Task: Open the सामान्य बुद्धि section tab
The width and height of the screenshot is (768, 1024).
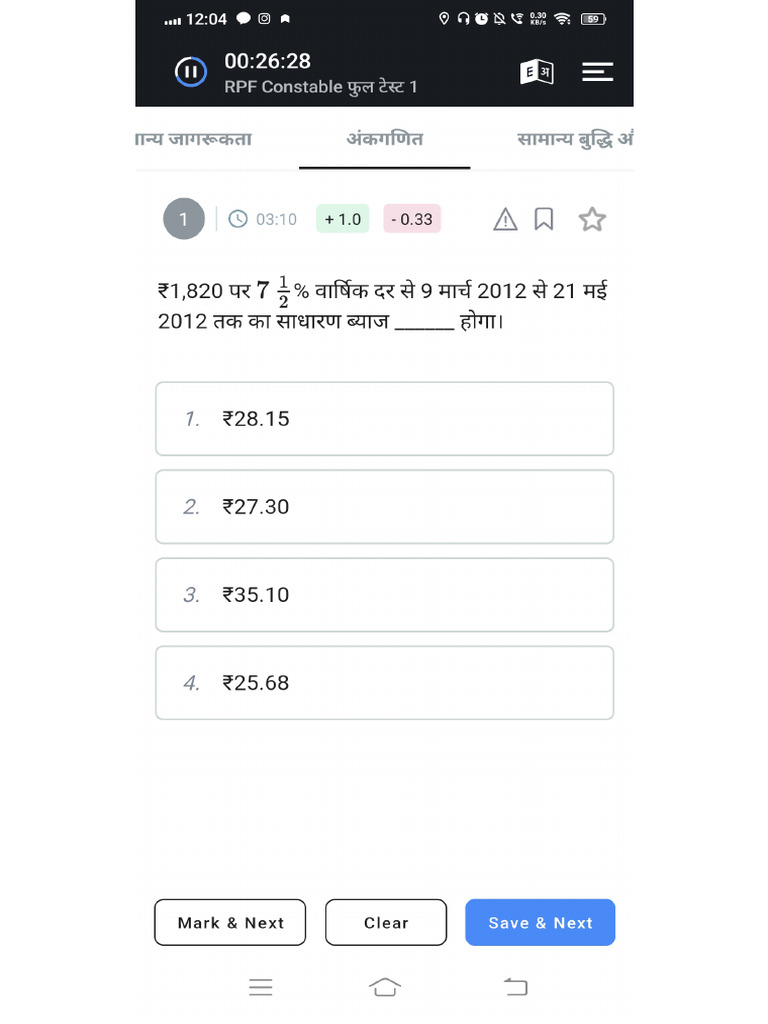Action: pos(574,139)
